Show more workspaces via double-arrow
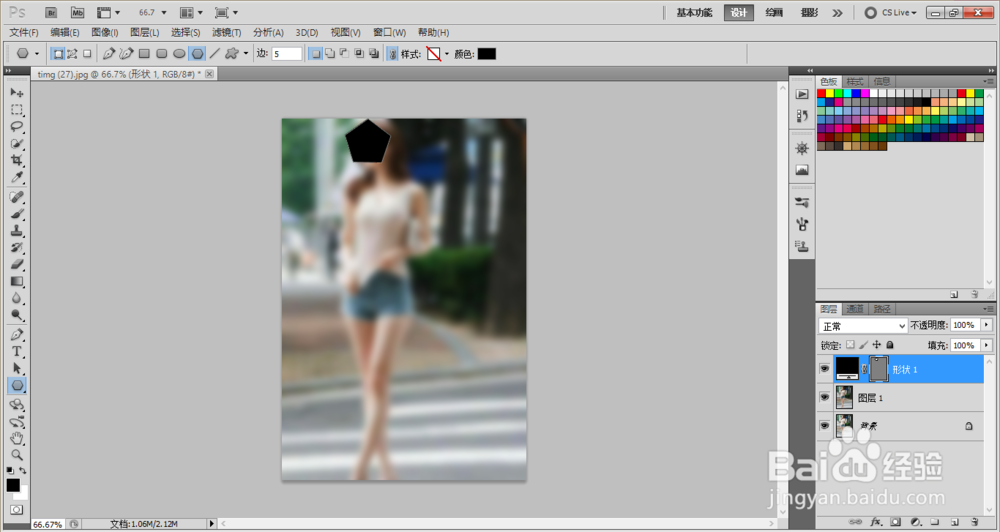Viewport: 1000px width, 532px height. point(837,13)
